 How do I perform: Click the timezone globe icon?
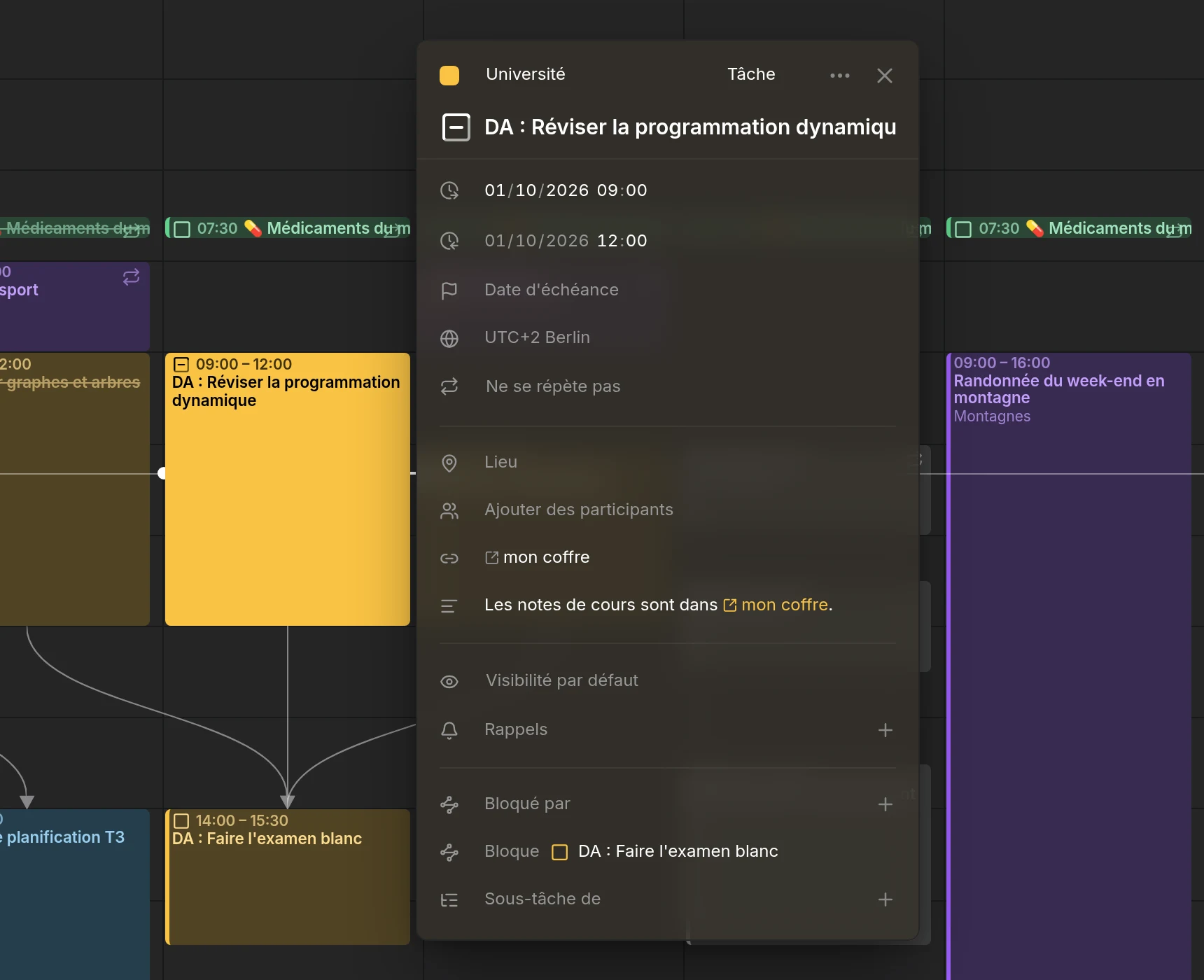click(449, 338)
